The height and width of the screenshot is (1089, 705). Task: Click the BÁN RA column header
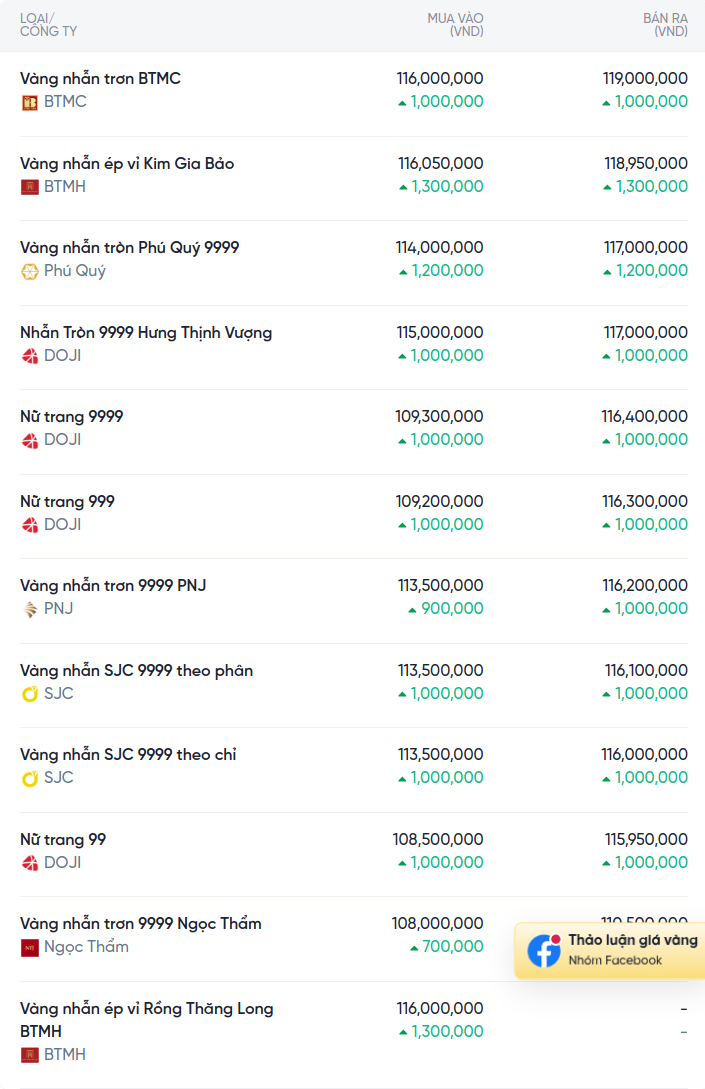point(664,25)
